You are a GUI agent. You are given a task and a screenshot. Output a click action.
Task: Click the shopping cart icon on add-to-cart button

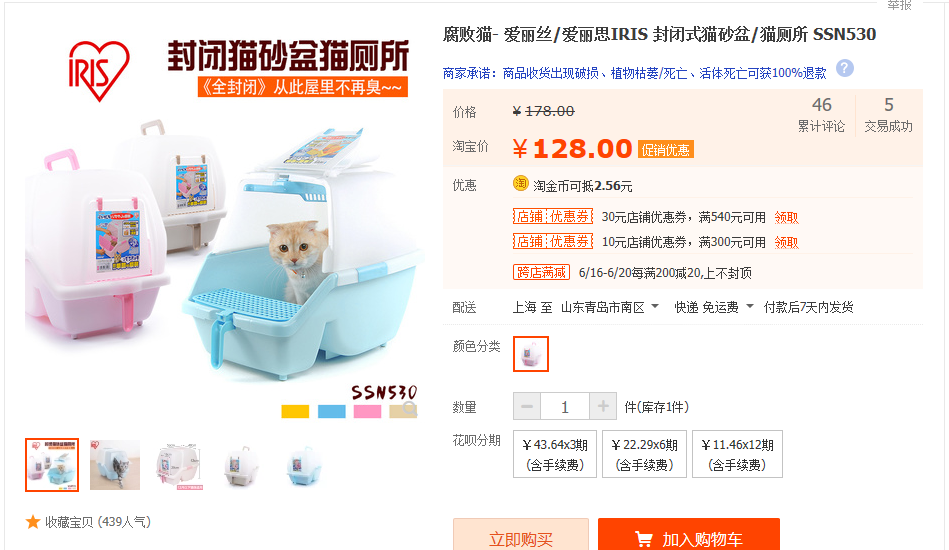click(x=643, y=539)
